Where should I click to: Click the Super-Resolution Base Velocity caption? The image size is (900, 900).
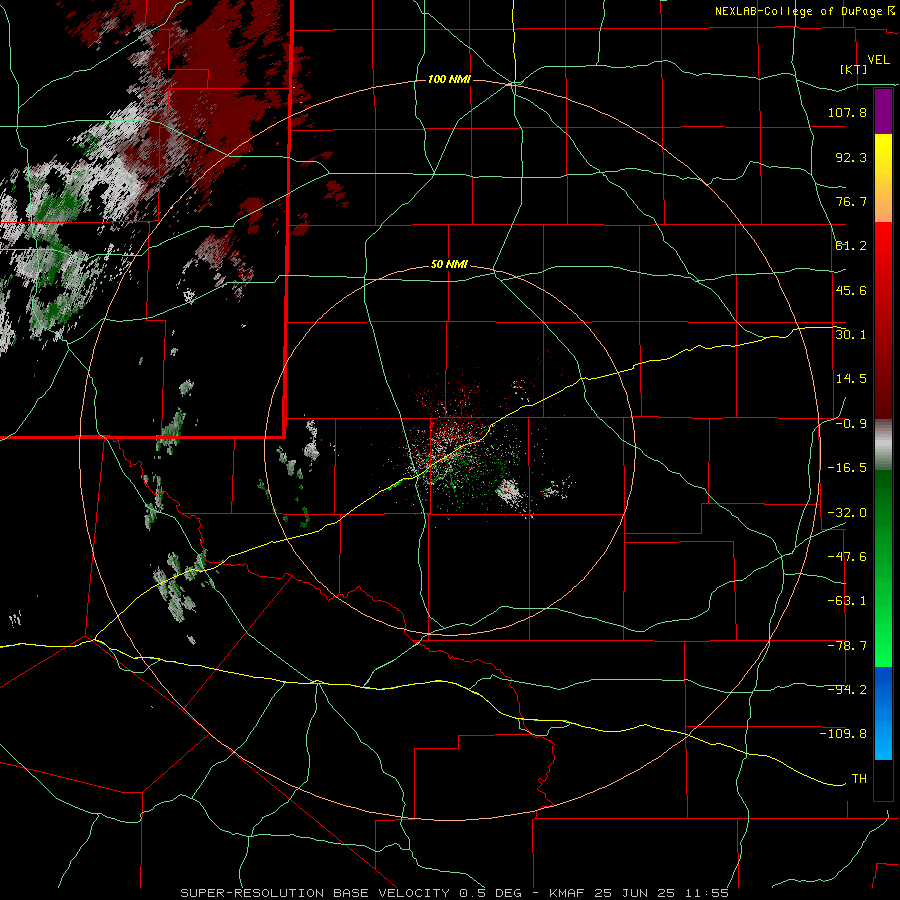(x=455, y=893)
